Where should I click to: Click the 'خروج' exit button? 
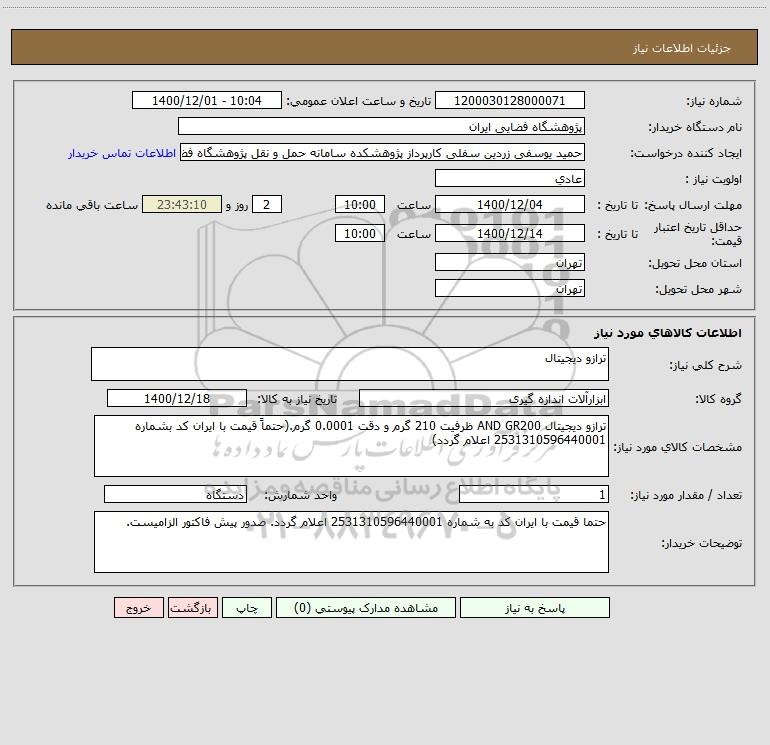[x=138, y=607]
